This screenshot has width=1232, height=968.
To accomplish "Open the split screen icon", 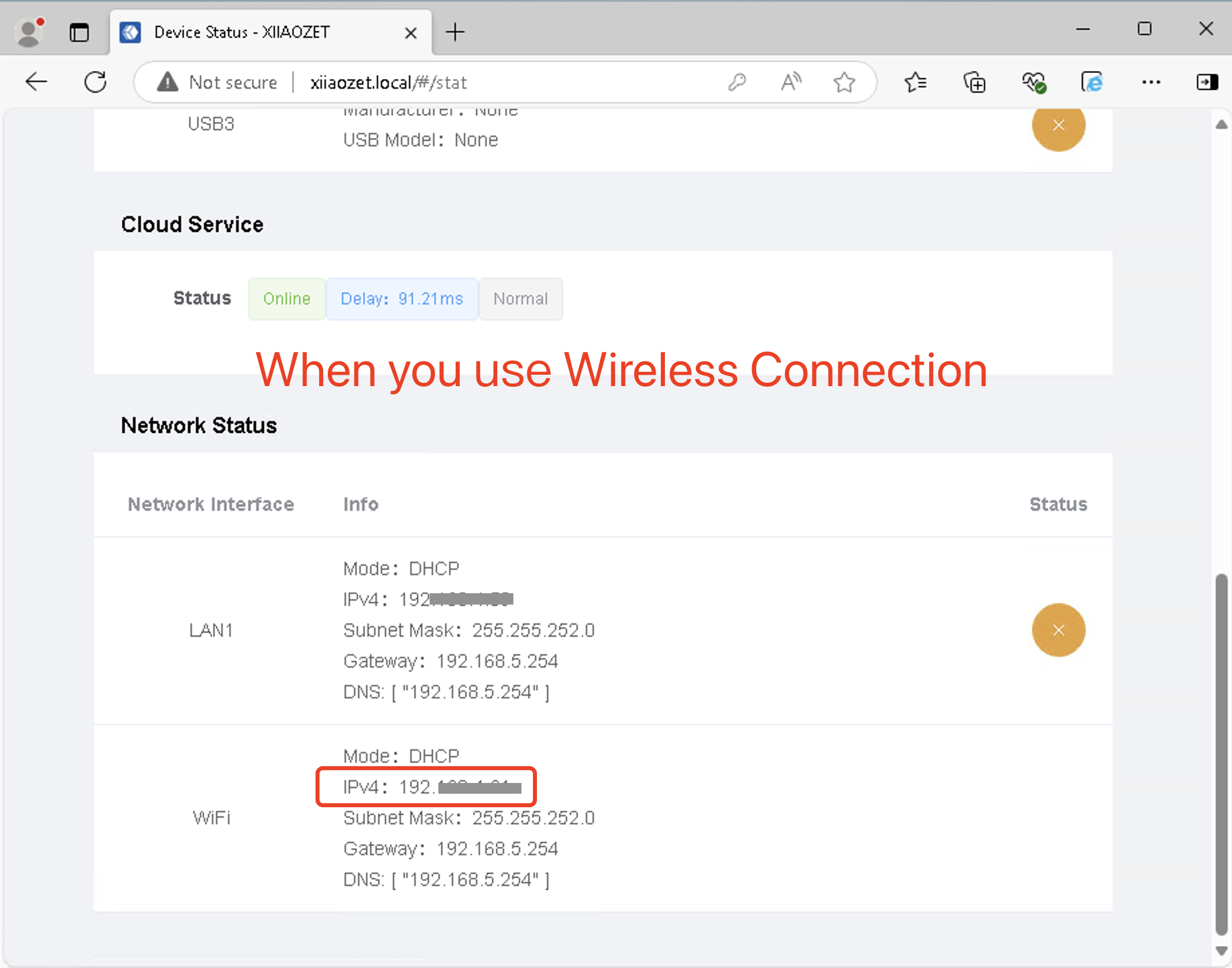I will pos(1207,82).
